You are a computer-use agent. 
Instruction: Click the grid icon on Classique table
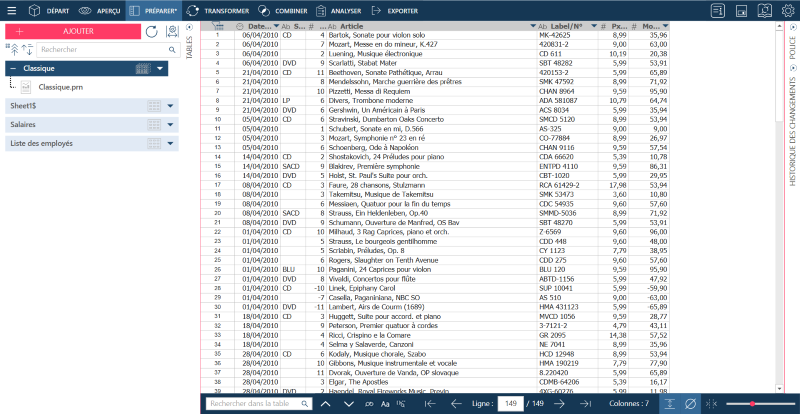tap(143, 68)
